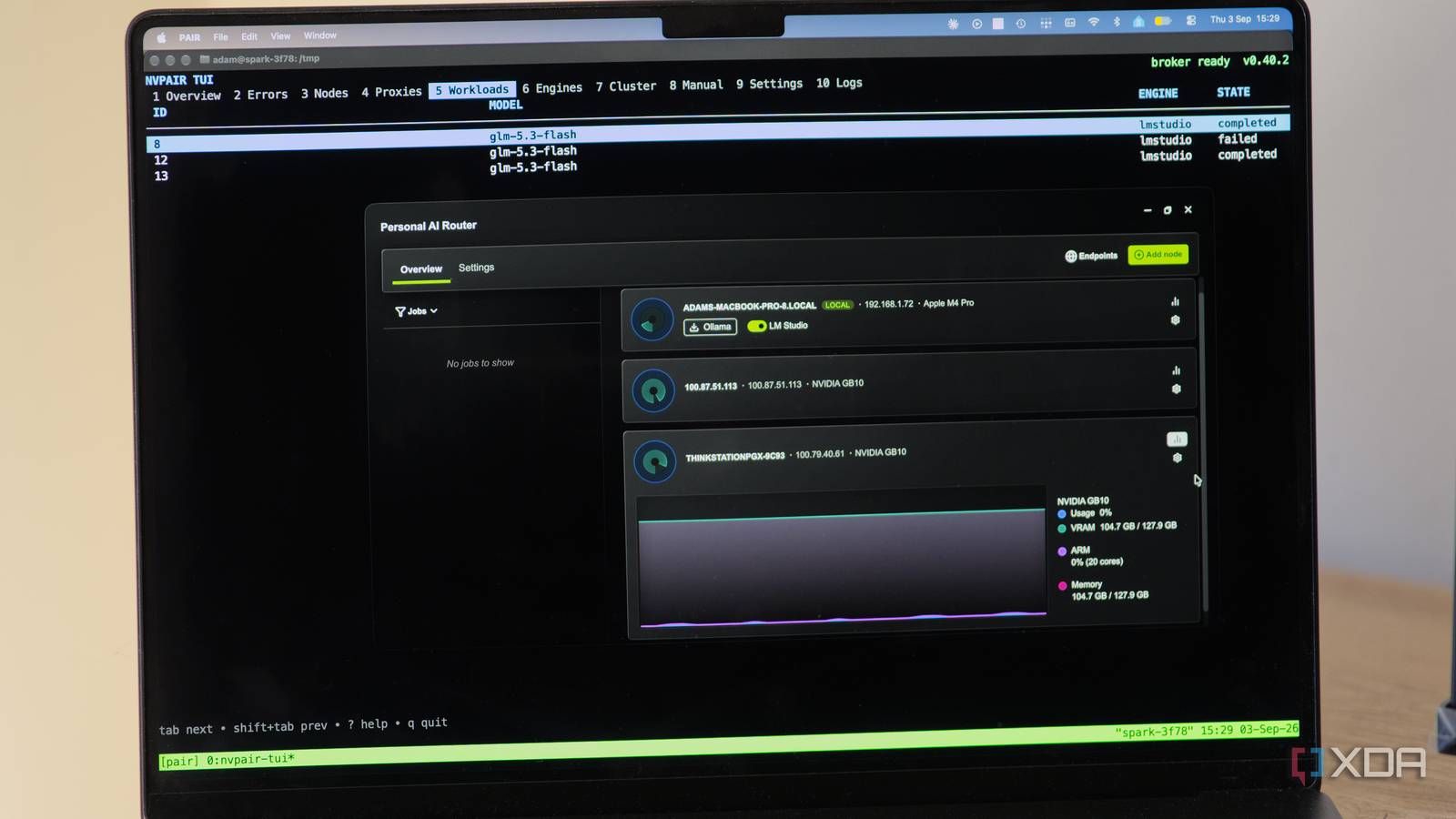Open macOS Control Center
The width and height of the screenshot is (1456, 819).
click(x=1190, y=20)
